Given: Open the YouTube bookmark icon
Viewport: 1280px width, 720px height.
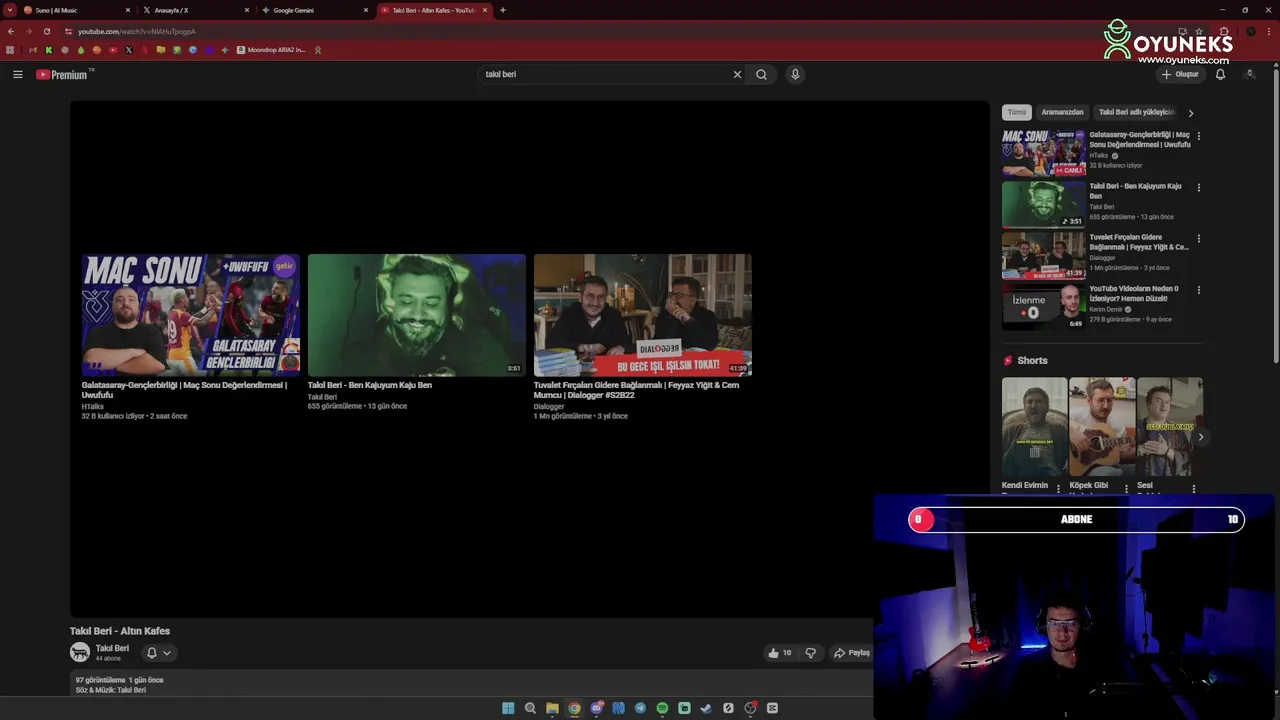Looking at the screenshot, I should (x=113, y=50).
